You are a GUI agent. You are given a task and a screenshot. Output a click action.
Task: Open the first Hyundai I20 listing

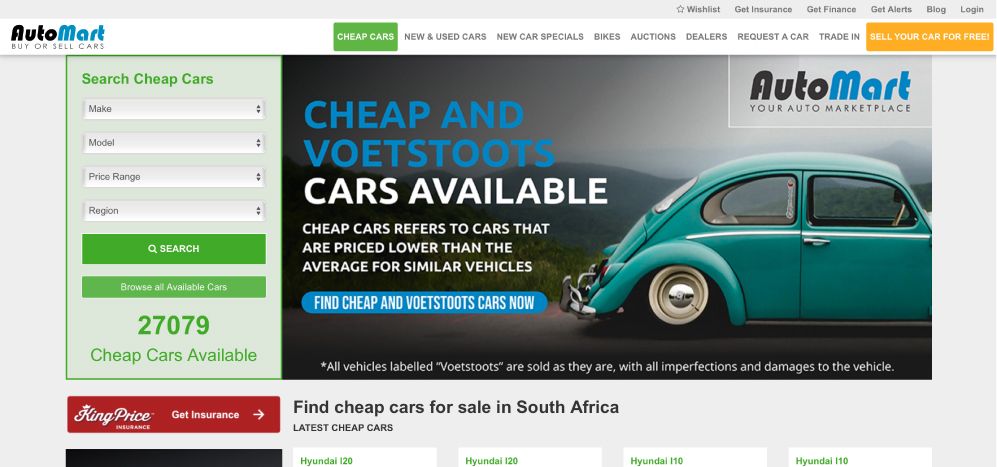click(x=326, y=461)
